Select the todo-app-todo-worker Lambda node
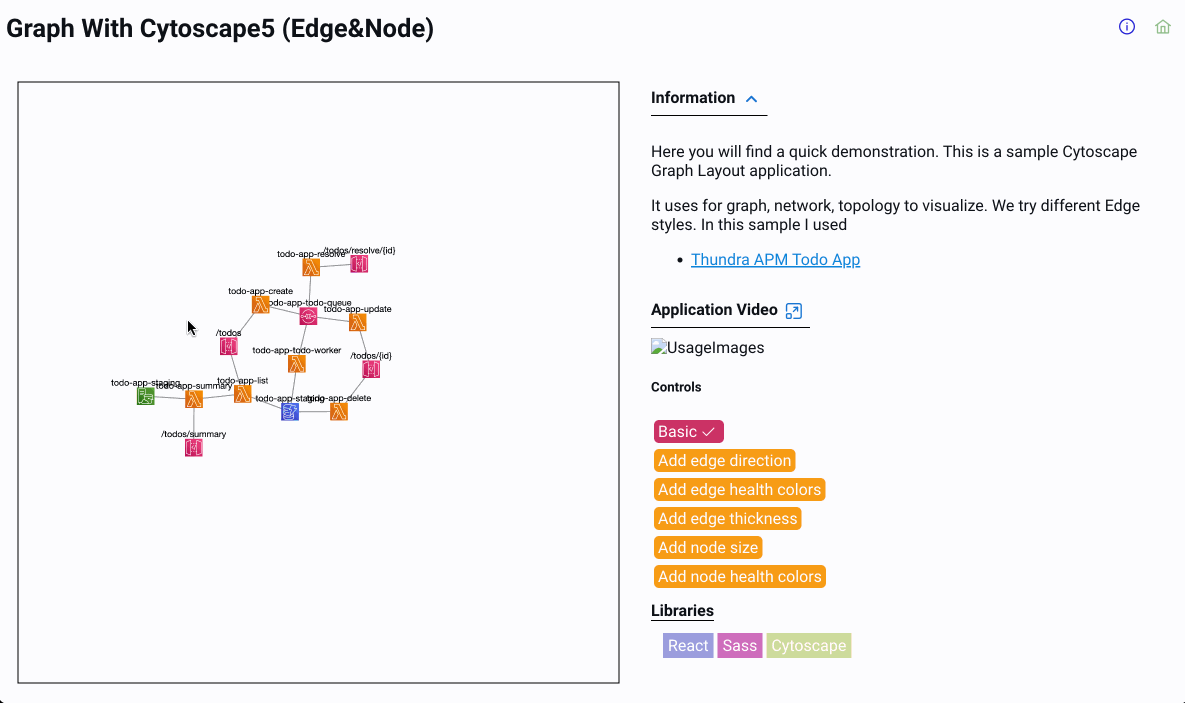This screenshot has width=1185, height=703. [x=296, y=364]
